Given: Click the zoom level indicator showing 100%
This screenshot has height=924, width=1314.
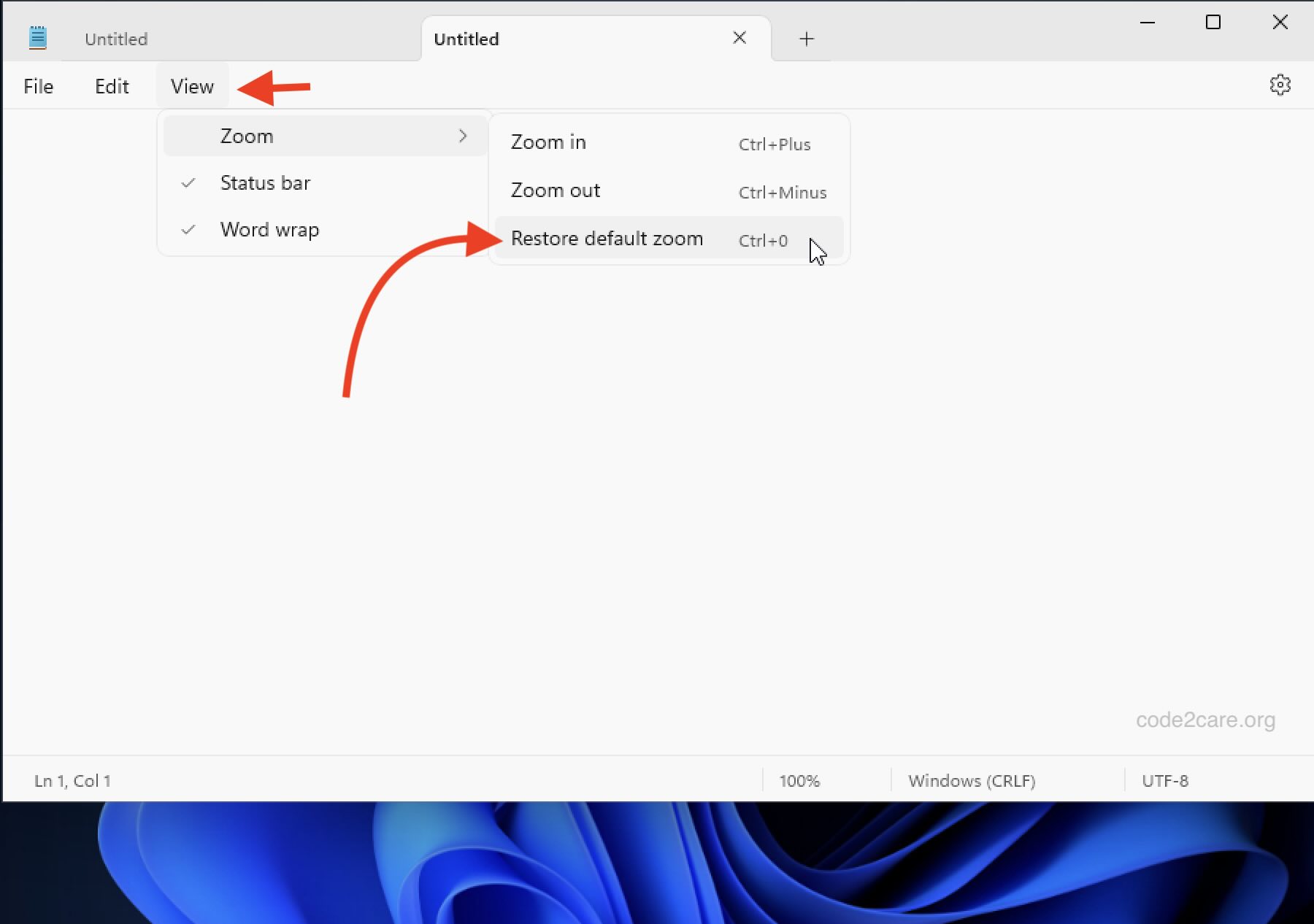Looking at the screenshot, I should pos(800,780).
